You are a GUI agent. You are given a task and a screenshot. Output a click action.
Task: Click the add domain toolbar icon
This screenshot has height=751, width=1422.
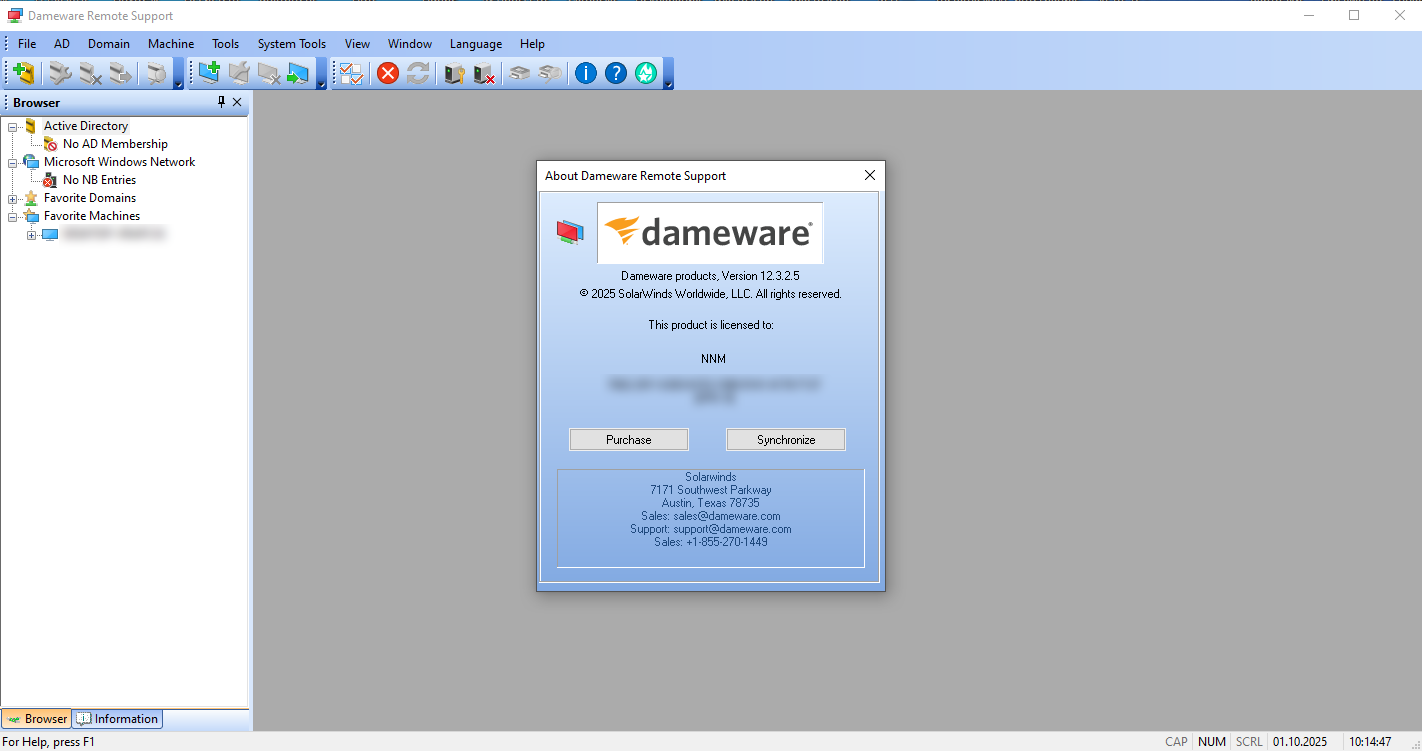pyautogui.click(x=23, y=73)
